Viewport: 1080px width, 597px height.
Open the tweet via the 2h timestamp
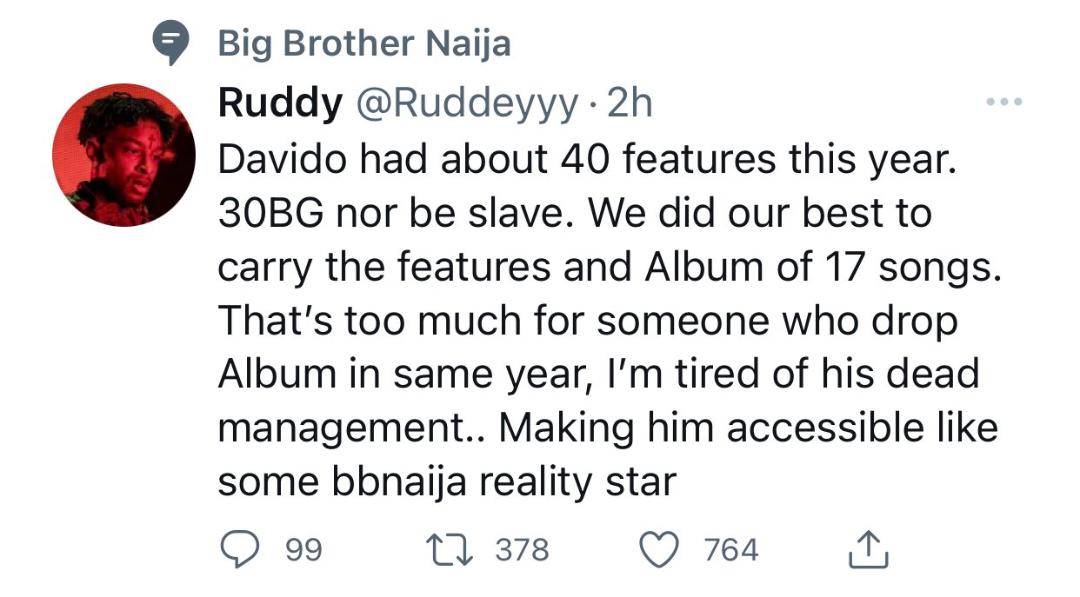tap(630, 103)
